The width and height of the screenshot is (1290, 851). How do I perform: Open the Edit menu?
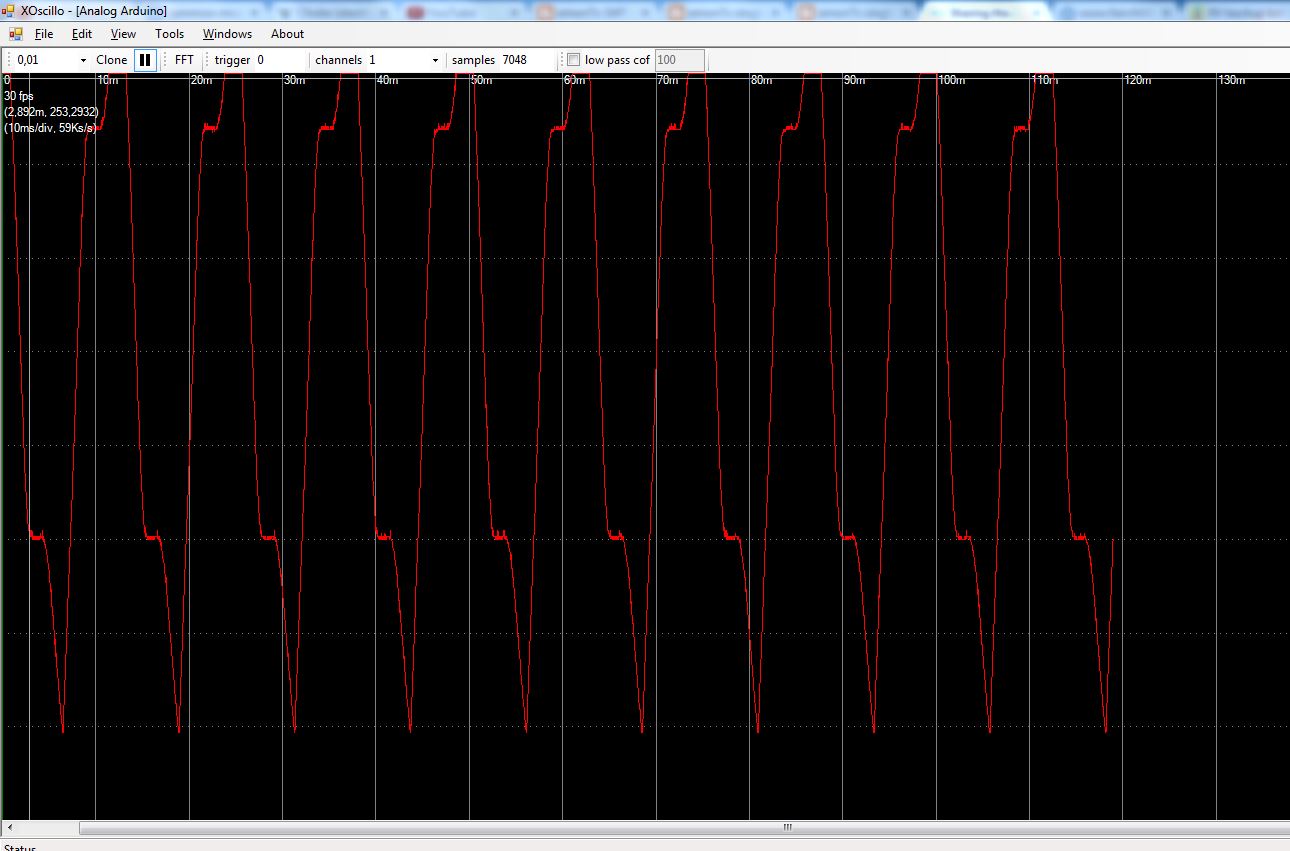(x=82, y=34)
